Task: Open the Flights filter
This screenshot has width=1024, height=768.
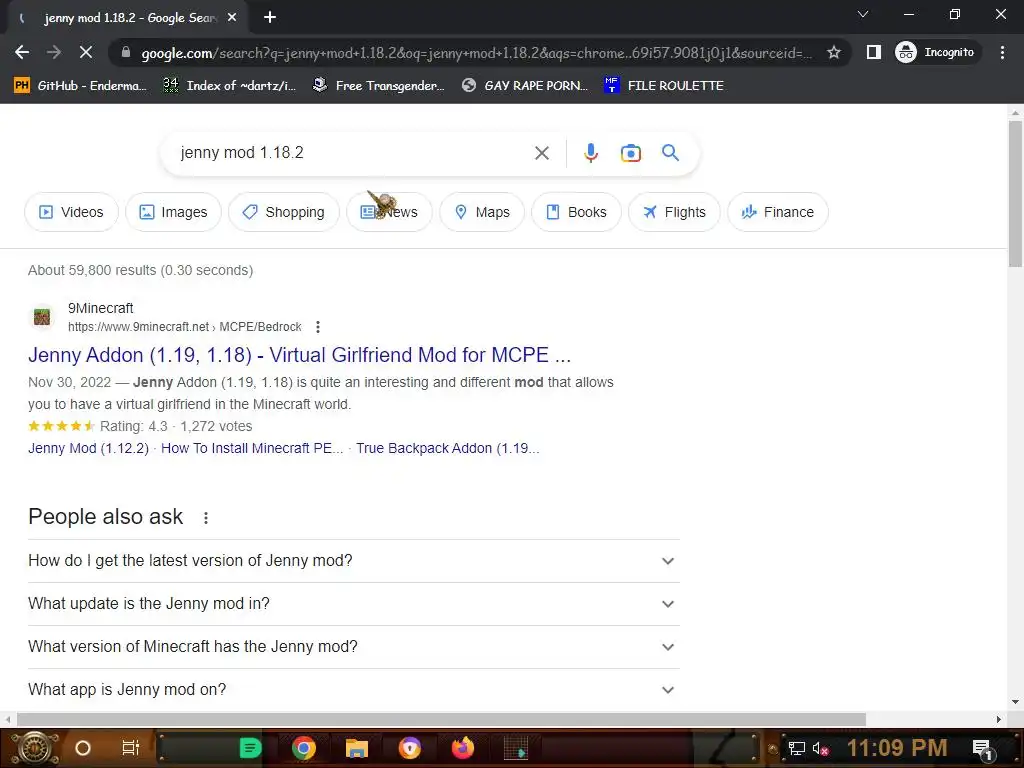Action: (674, 212)
